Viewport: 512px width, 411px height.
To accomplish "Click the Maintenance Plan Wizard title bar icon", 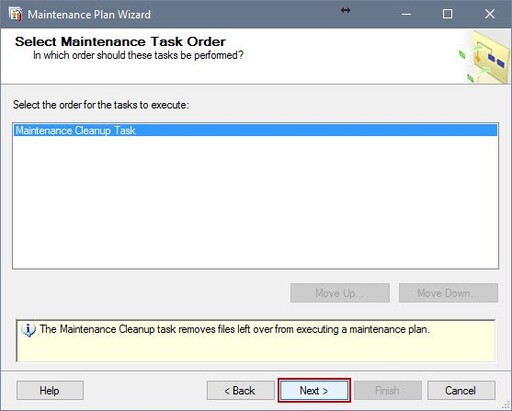I will click(15, 14).
